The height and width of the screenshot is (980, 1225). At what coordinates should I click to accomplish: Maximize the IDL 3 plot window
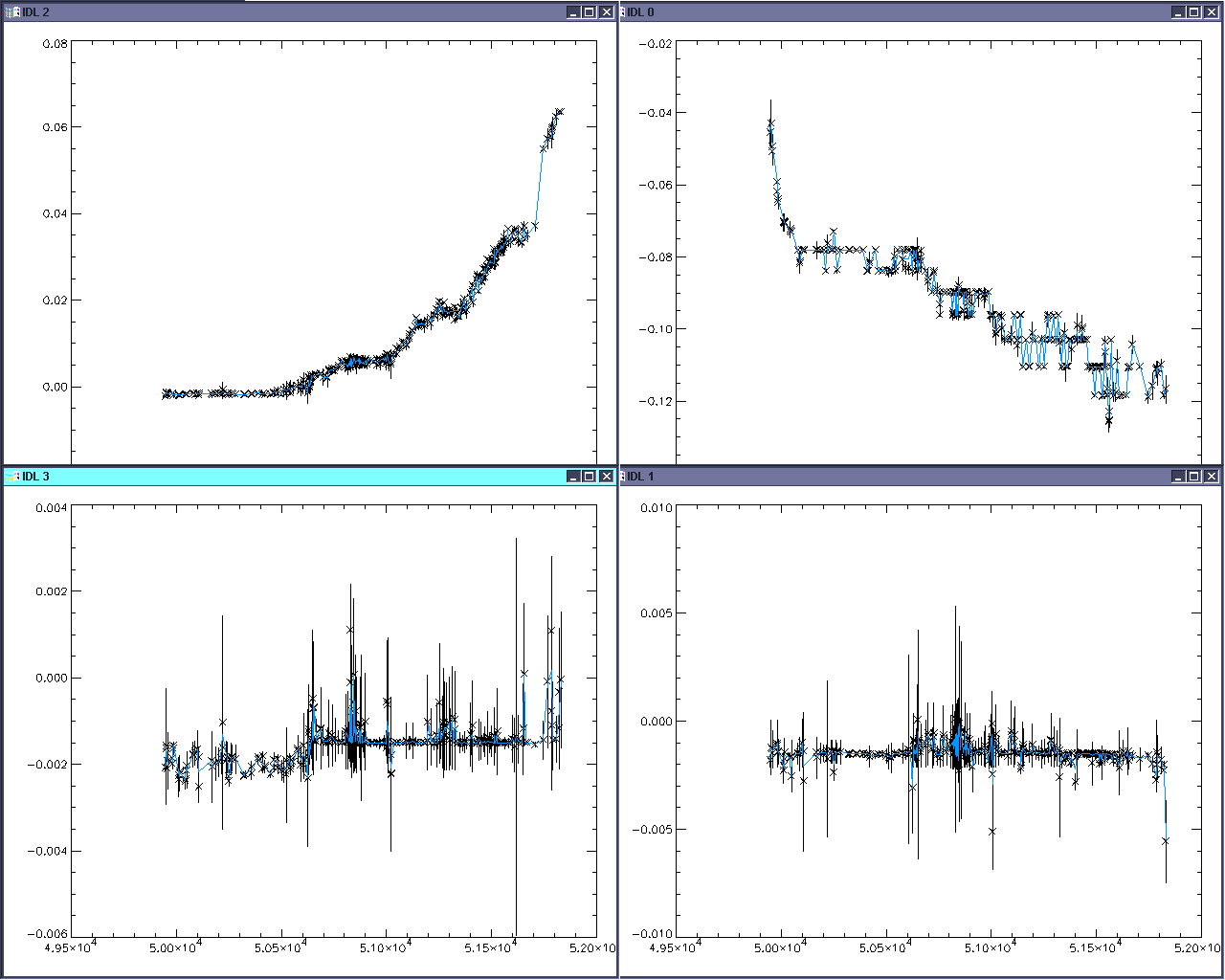tap(590, 477)
